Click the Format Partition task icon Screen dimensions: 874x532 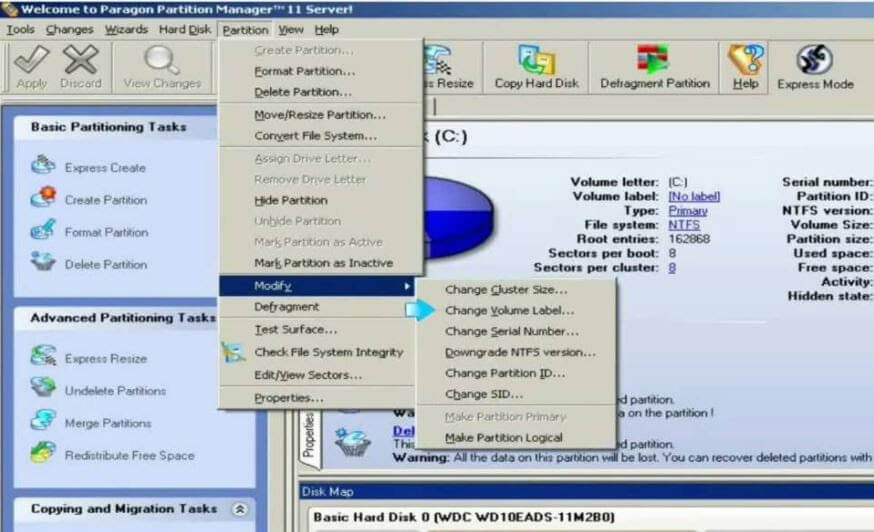coord(43,230)
